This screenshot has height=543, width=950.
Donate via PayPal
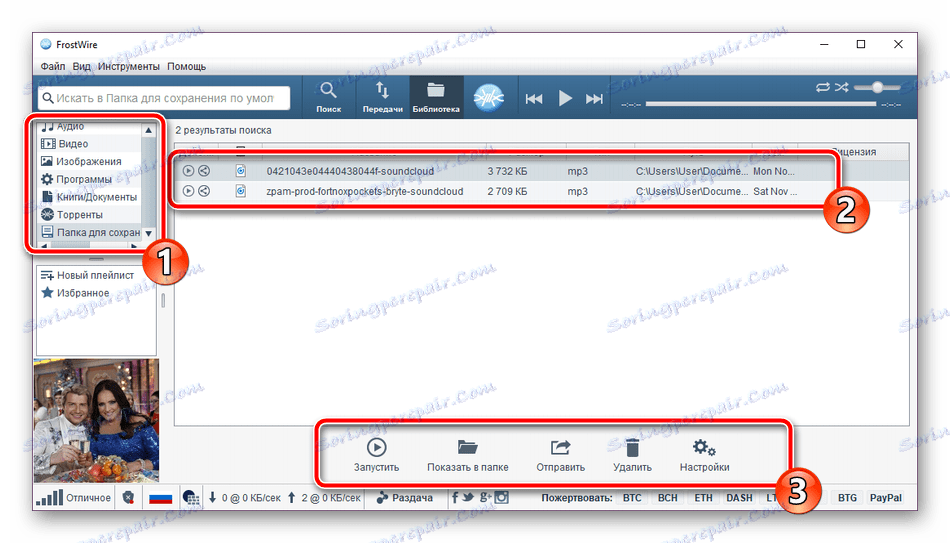point(885,498)
